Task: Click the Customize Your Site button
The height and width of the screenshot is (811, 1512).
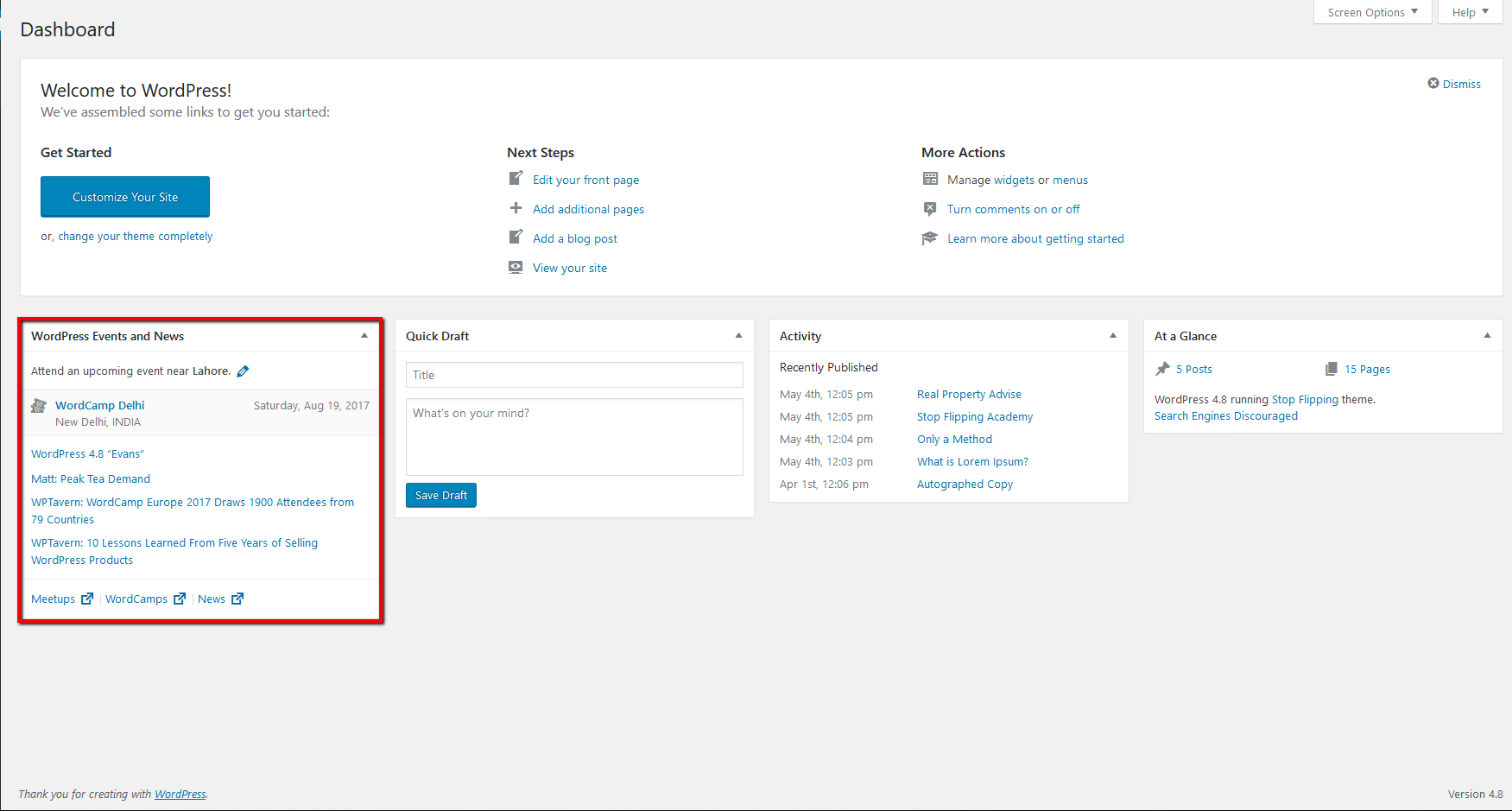Action: (x=125, y=197)
